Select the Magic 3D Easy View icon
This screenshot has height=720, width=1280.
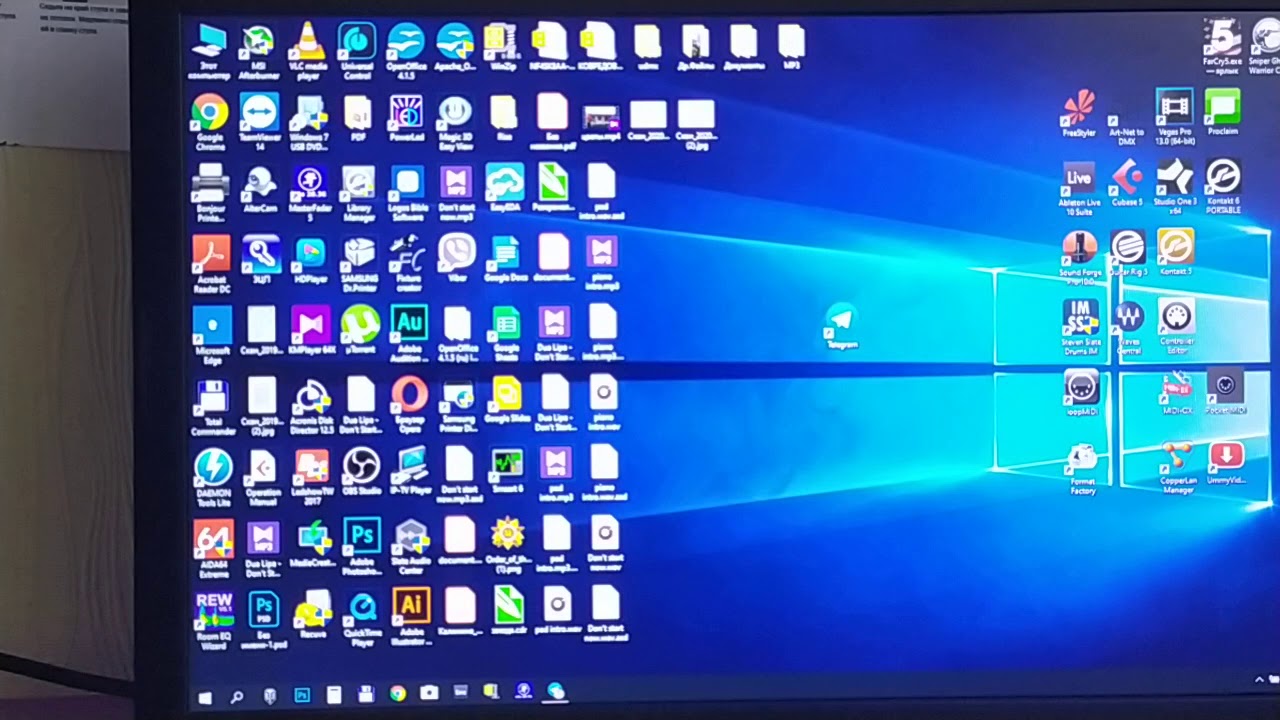[x=455, y=121]
